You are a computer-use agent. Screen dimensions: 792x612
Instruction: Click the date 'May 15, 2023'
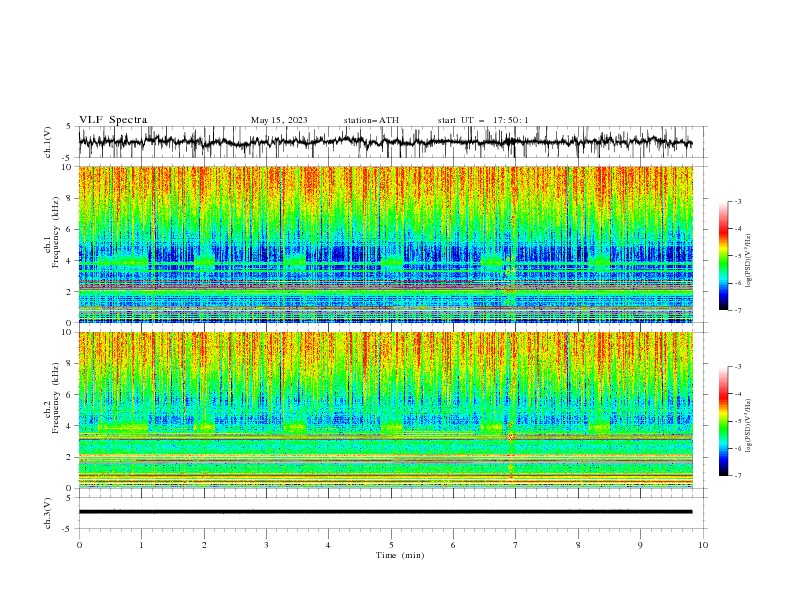tap(279, 120)
